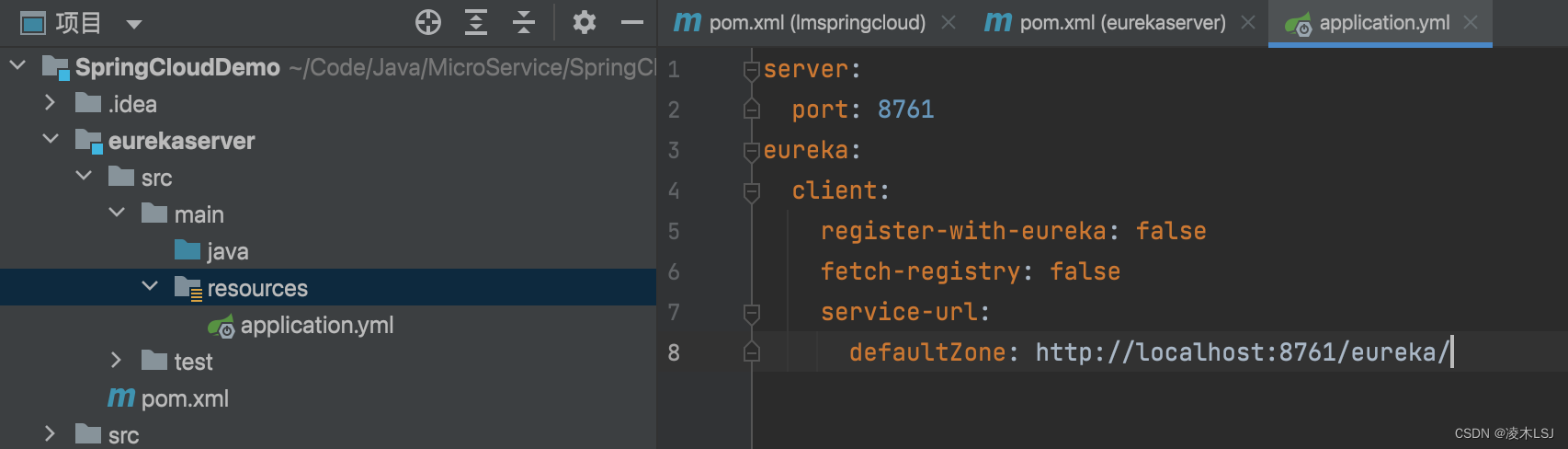The width and height of the screenshot is (1568, 449).
Task: Select the SpringCloudDemo project root
Action: (x=177, y=67)
